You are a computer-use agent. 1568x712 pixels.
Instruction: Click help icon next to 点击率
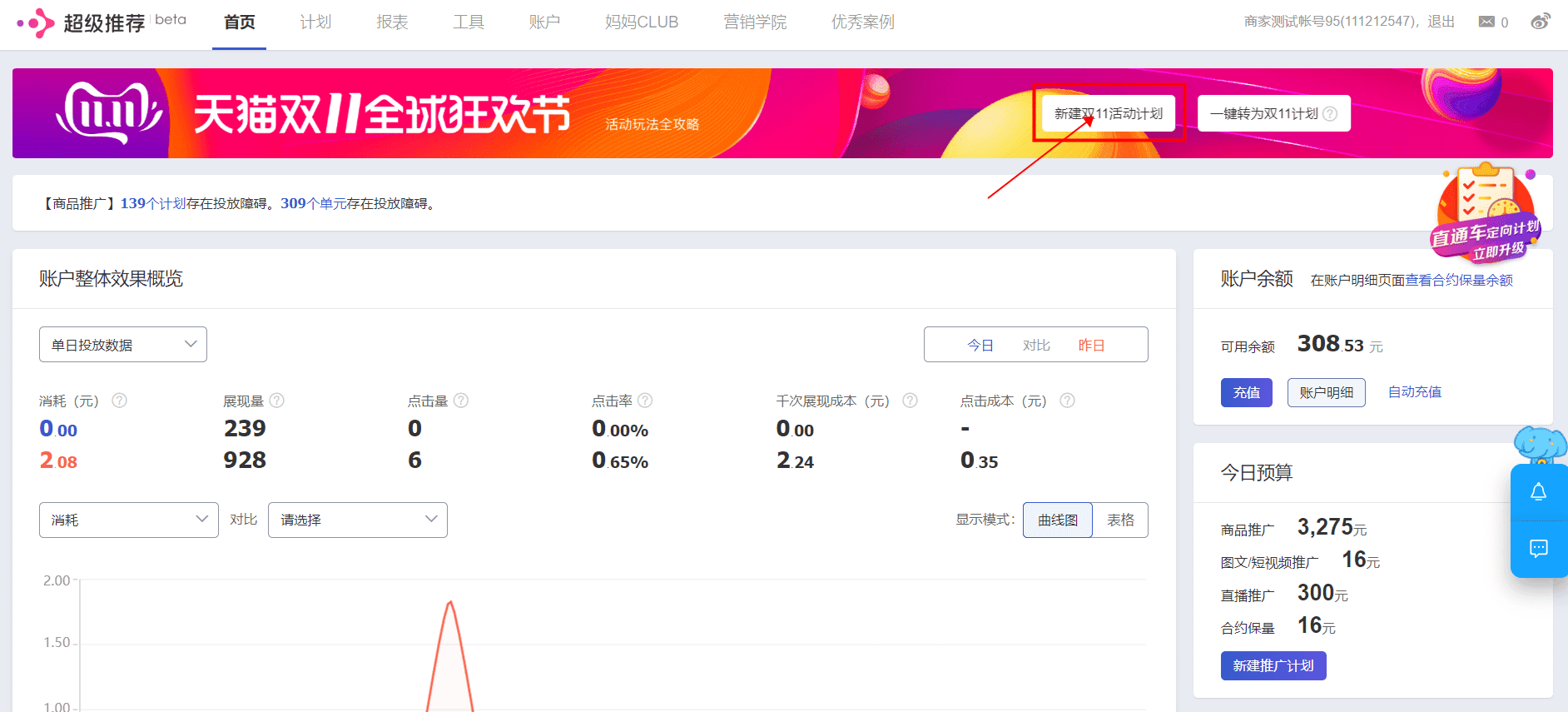coord(645,401)
